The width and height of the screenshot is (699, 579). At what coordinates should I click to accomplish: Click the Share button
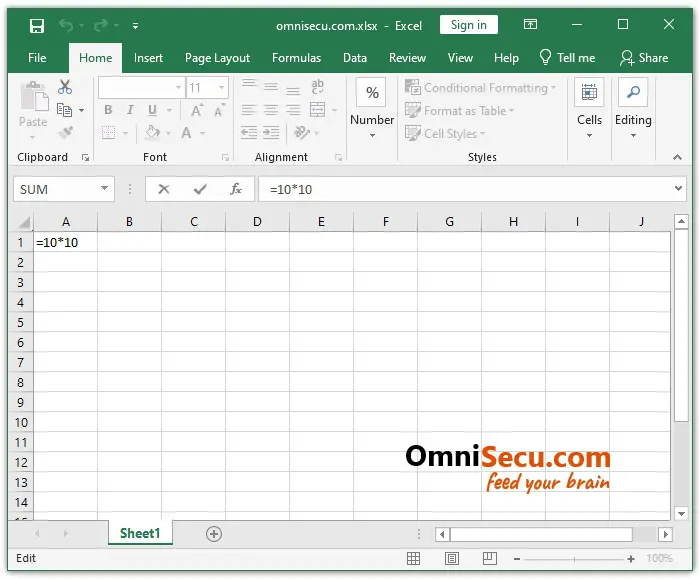644,58
